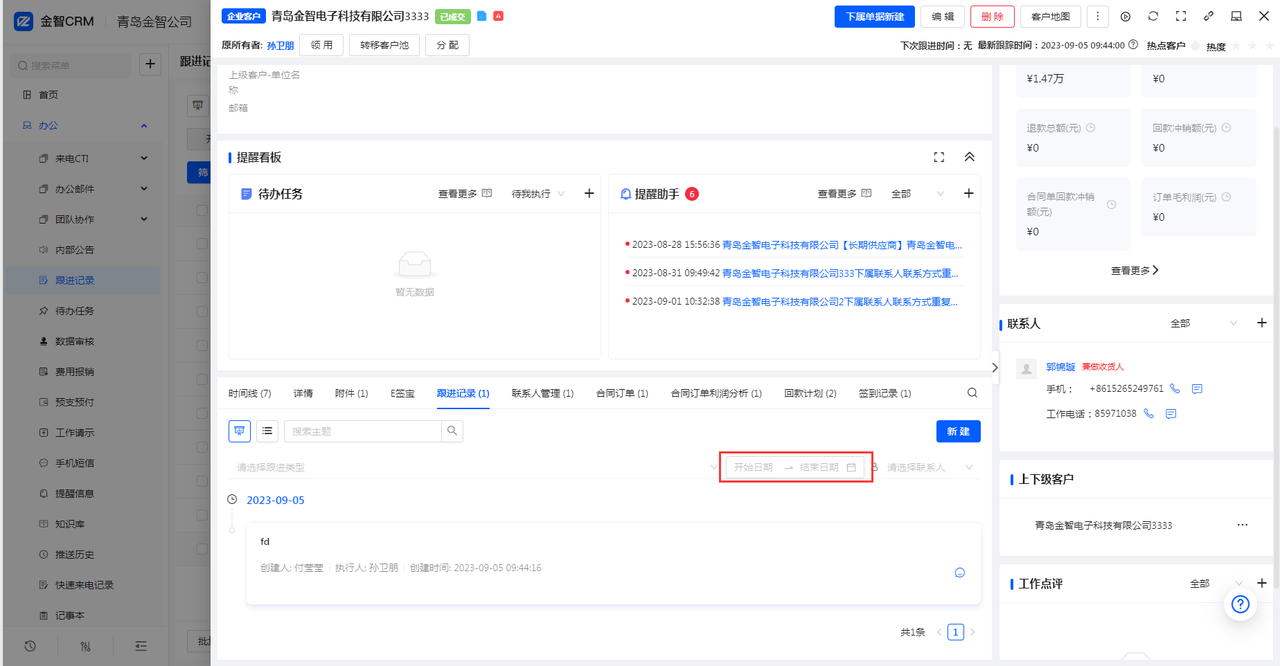The height and width of the screenshot is (666, 1280).
Task: Switch to the 详情 tab
Action: [303, 394]
